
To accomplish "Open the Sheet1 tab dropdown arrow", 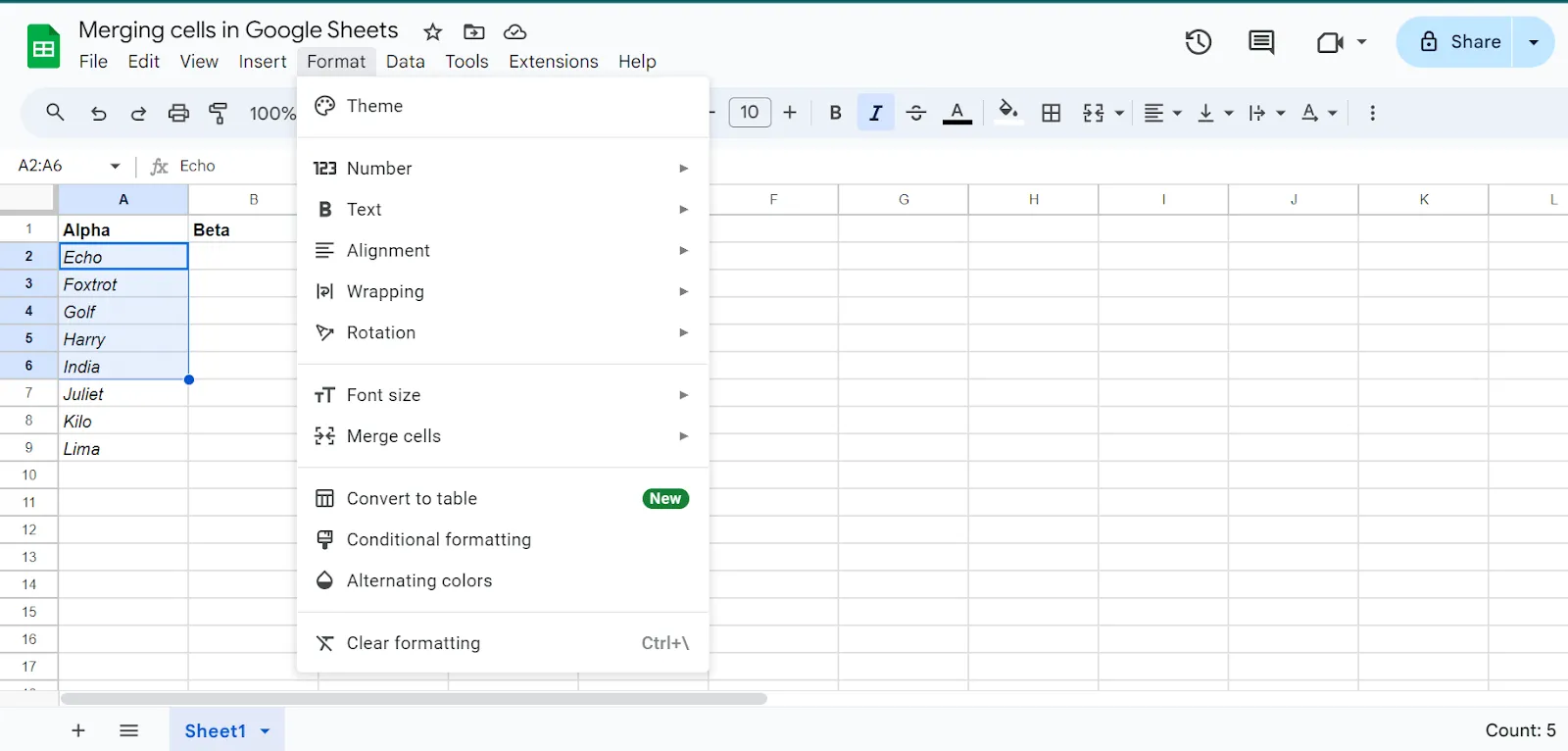I will [x=265, y=731].
